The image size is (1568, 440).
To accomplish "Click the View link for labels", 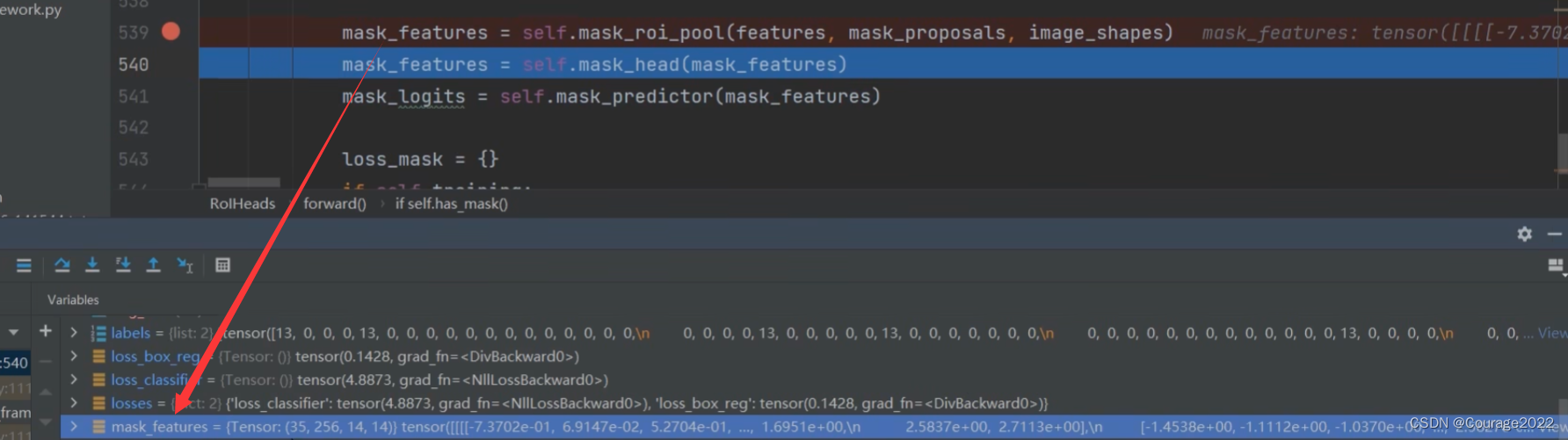I will coord(1551,333).
